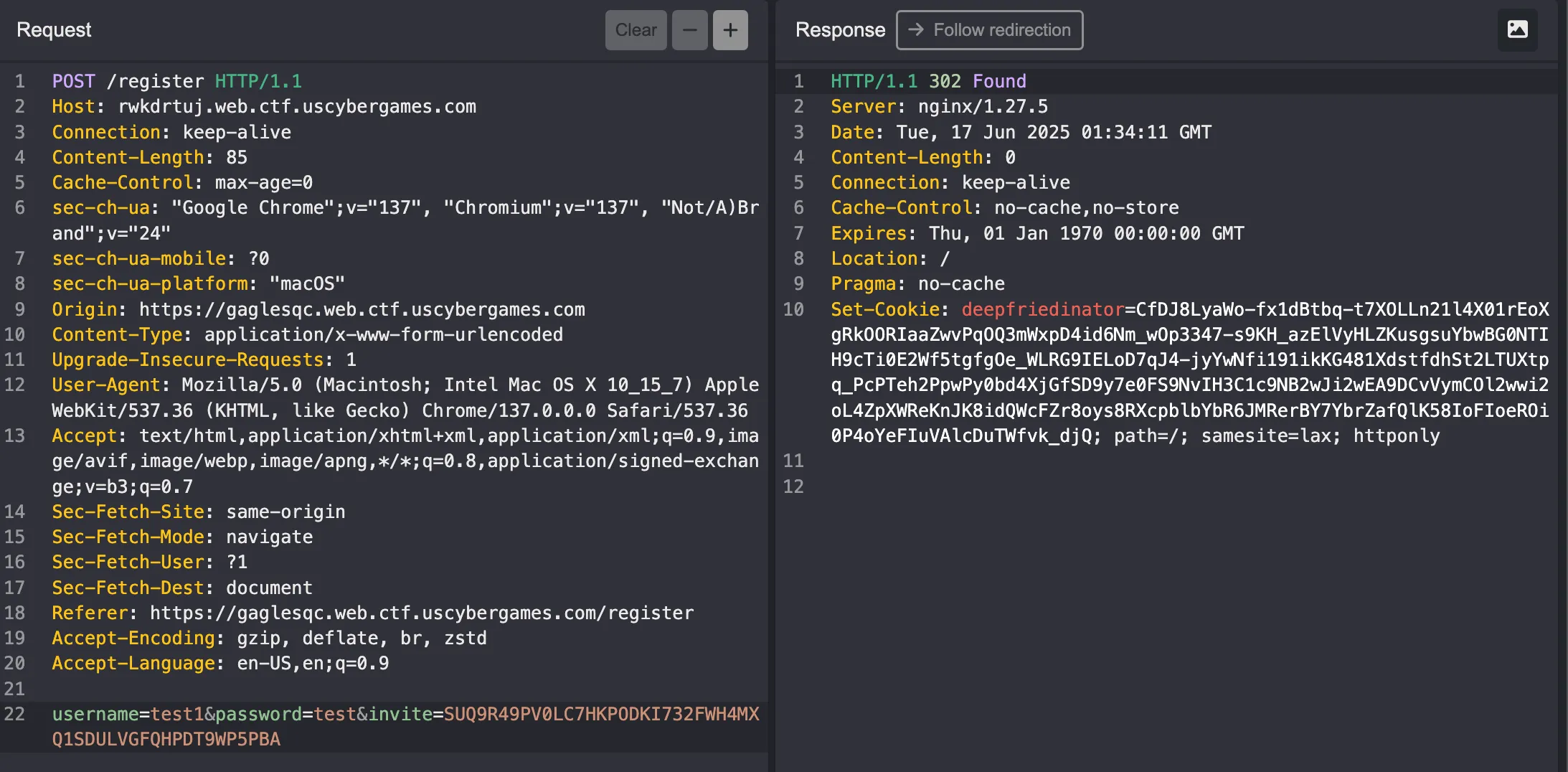Click the plus button in Request header
This screenshot has height=772, width=1568.
[730, 30]
